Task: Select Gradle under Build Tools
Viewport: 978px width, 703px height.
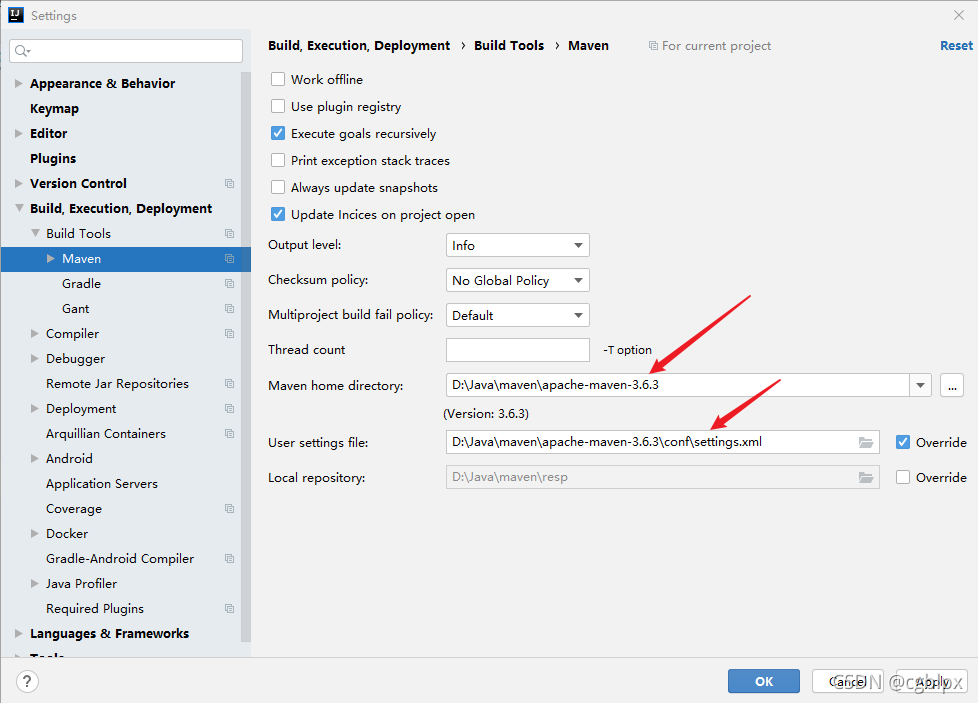Action: (x=81, y=283)
